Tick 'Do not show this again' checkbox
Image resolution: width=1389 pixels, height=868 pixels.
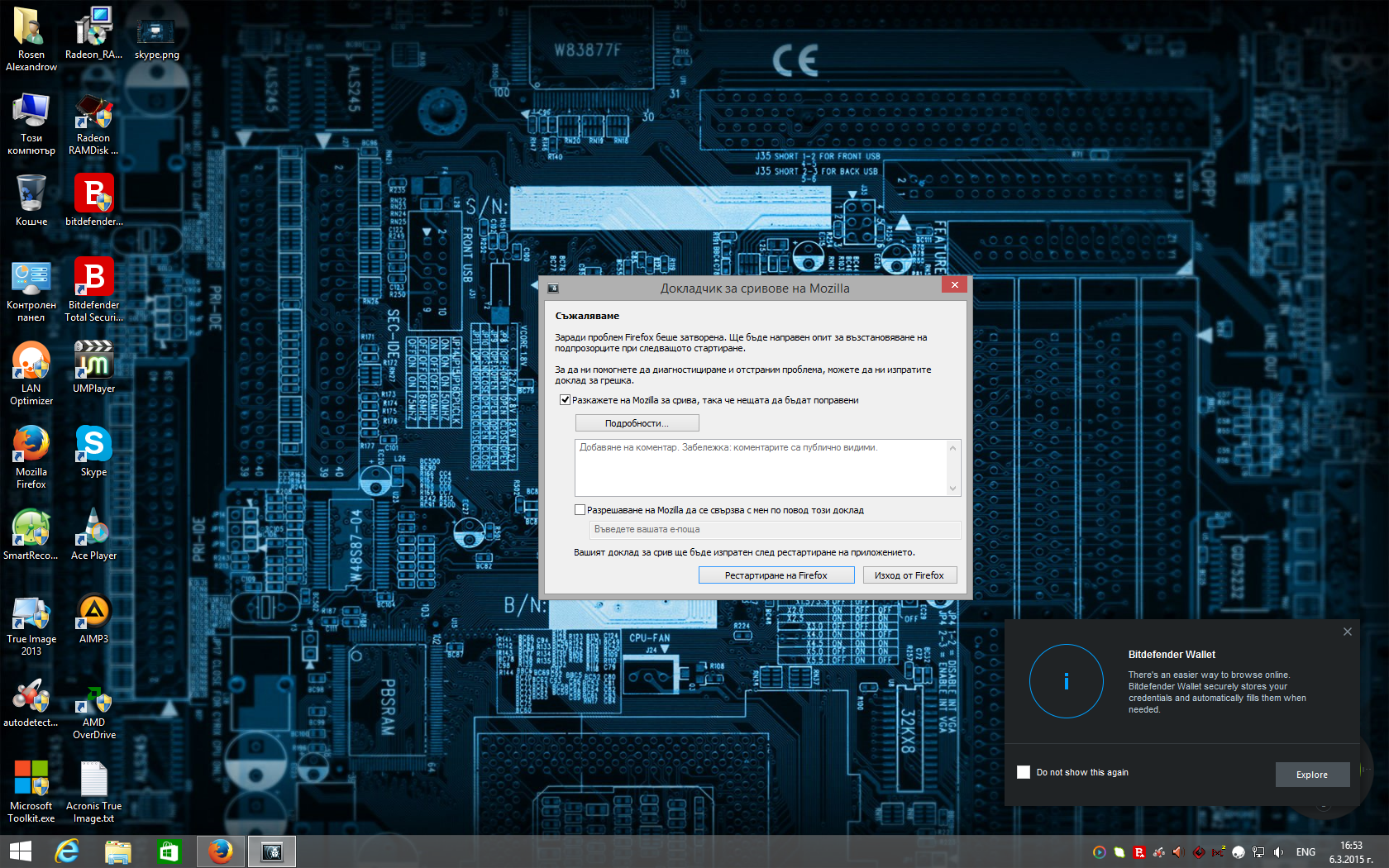[x=1024, y=772]
